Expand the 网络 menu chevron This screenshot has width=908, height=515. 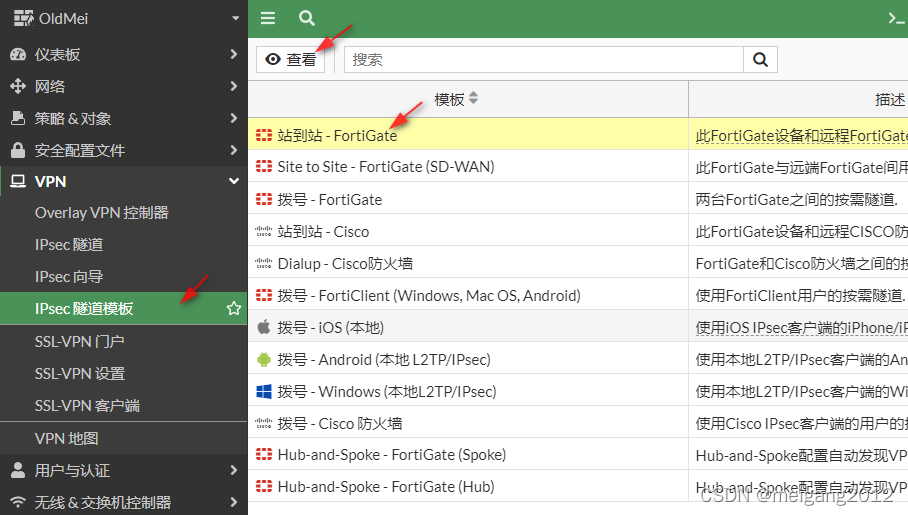233,86
